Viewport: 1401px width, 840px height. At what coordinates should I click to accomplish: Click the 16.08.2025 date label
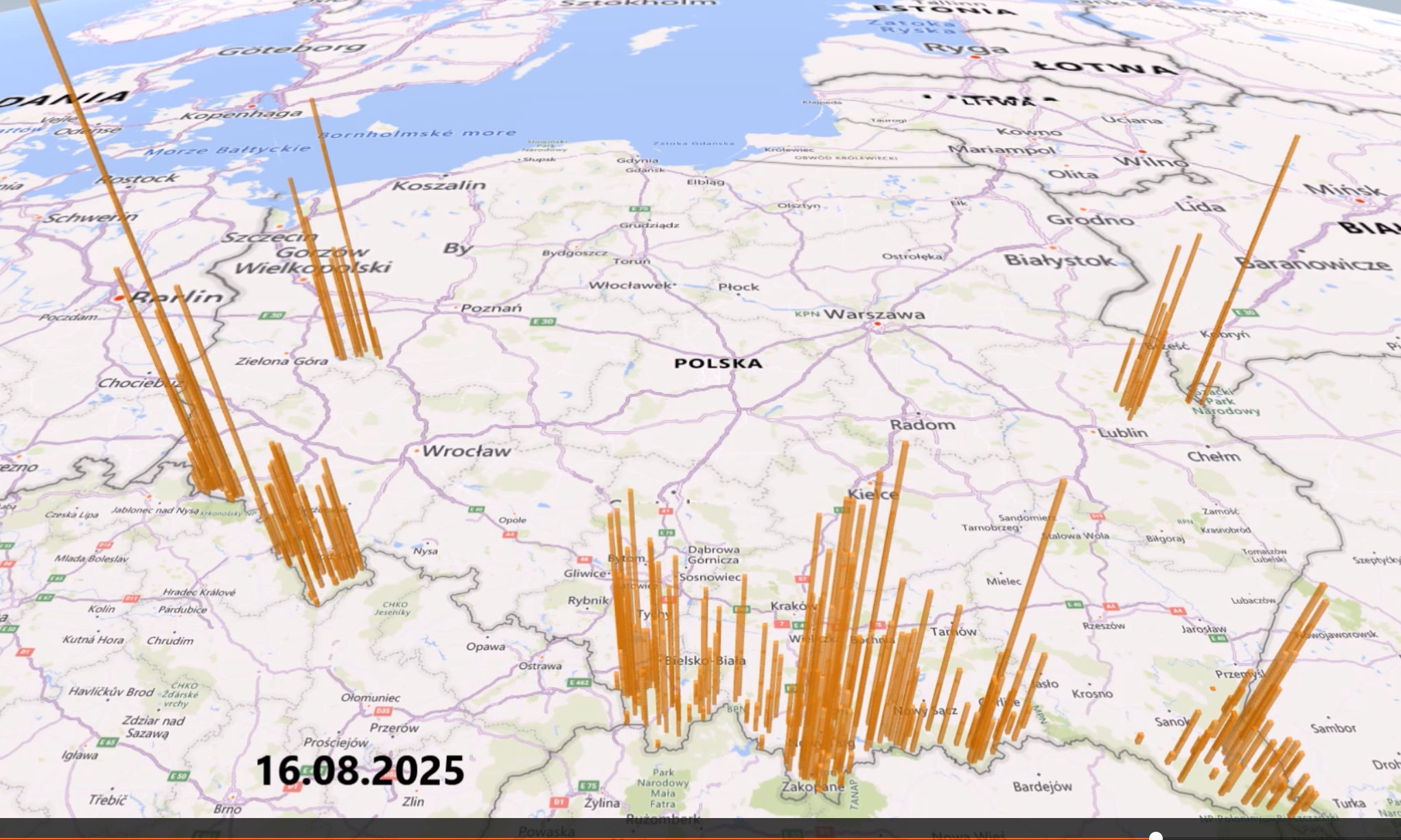pos(360,771)
